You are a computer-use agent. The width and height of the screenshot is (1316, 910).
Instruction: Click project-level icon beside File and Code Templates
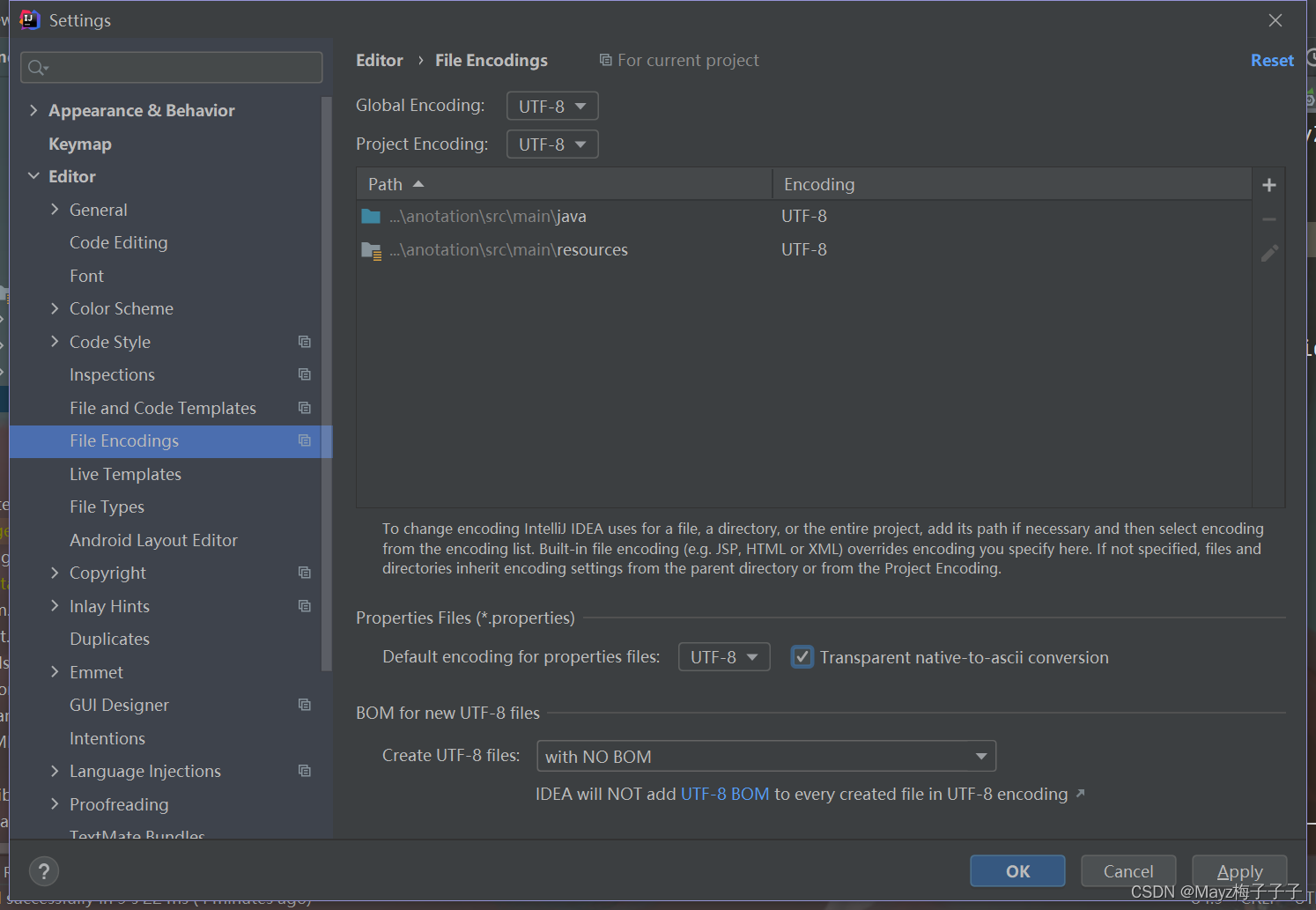305,408
